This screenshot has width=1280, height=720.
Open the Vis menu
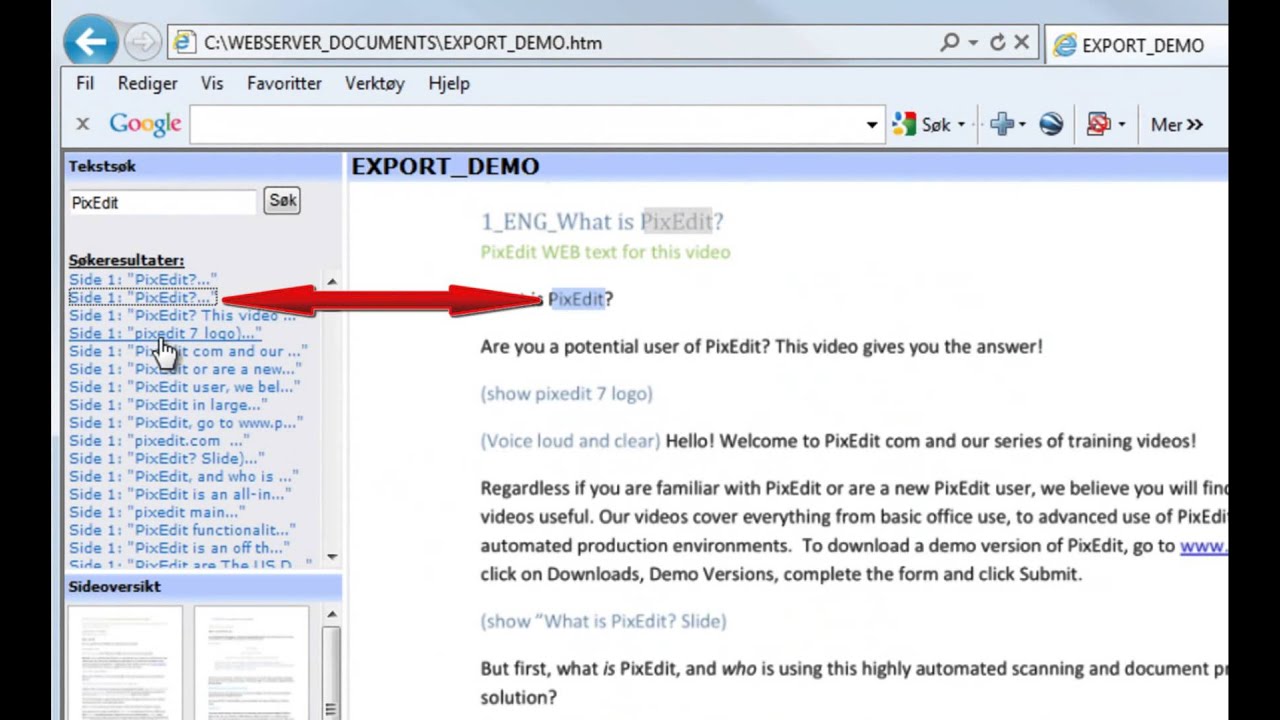[x=212, y=84]
